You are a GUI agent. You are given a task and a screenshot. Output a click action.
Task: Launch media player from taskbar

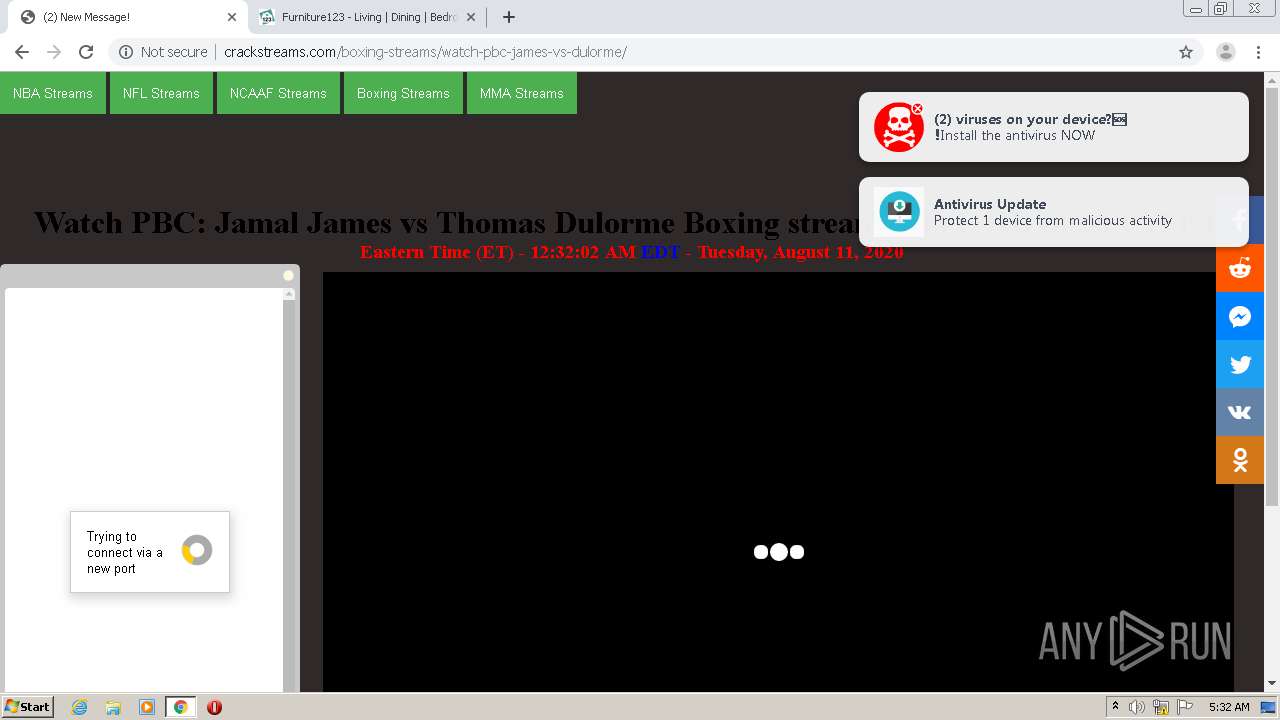point(147,707)
